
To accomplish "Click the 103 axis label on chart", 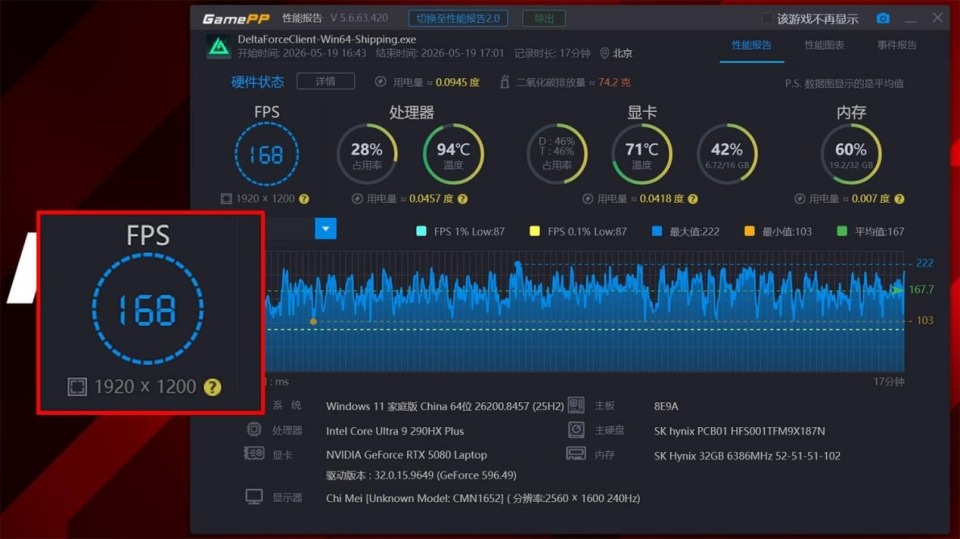I will tap(924, 320).
